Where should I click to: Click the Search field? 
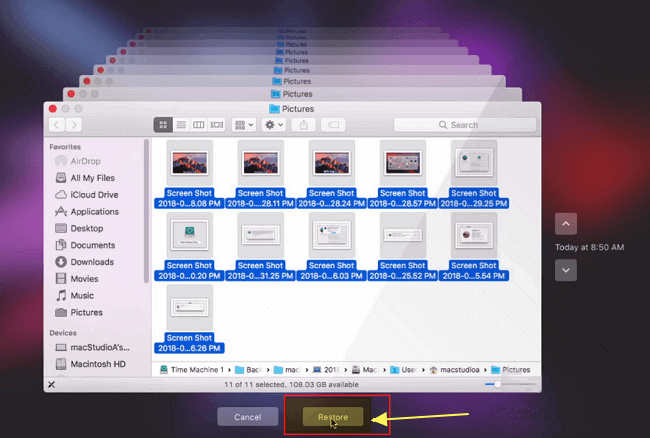(x=465, y=125)
